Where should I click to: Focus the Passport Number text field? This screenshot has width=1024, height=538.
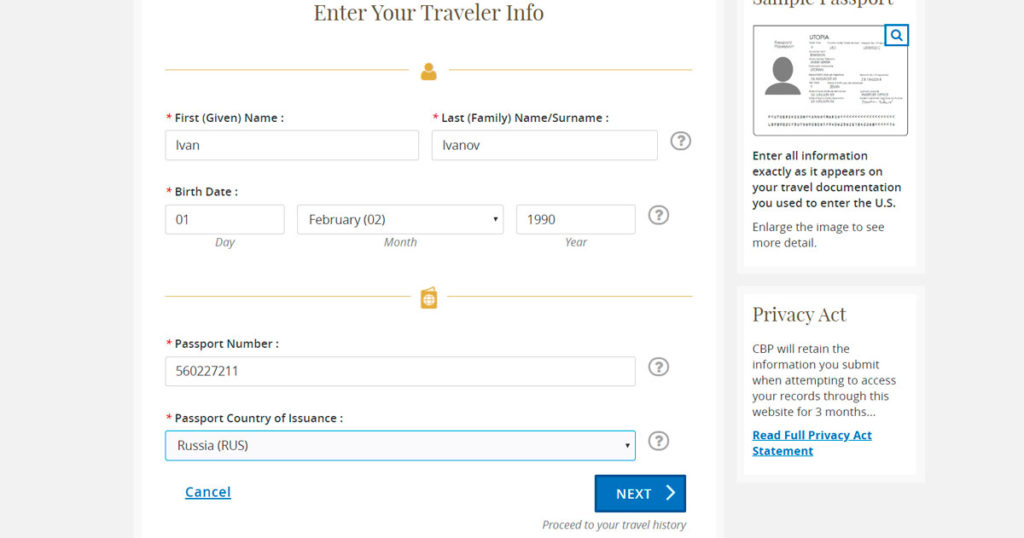(x=400, y=372)
